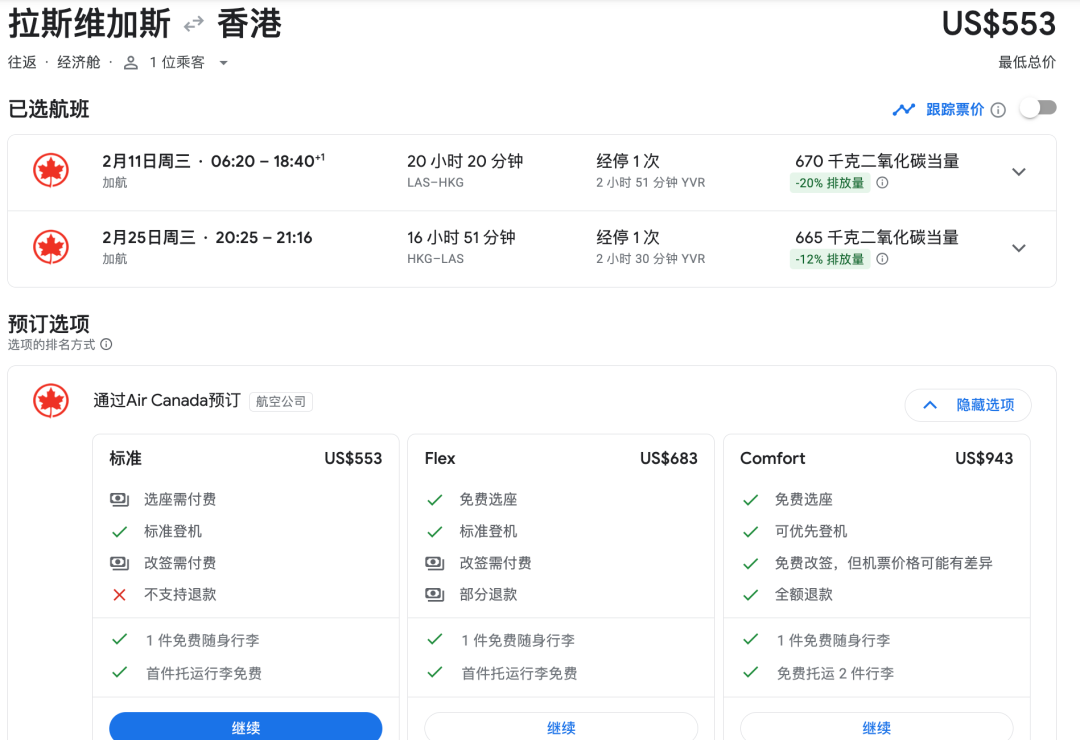Open the 1 位乘客 passenger dropdown

tap(223, 63)
